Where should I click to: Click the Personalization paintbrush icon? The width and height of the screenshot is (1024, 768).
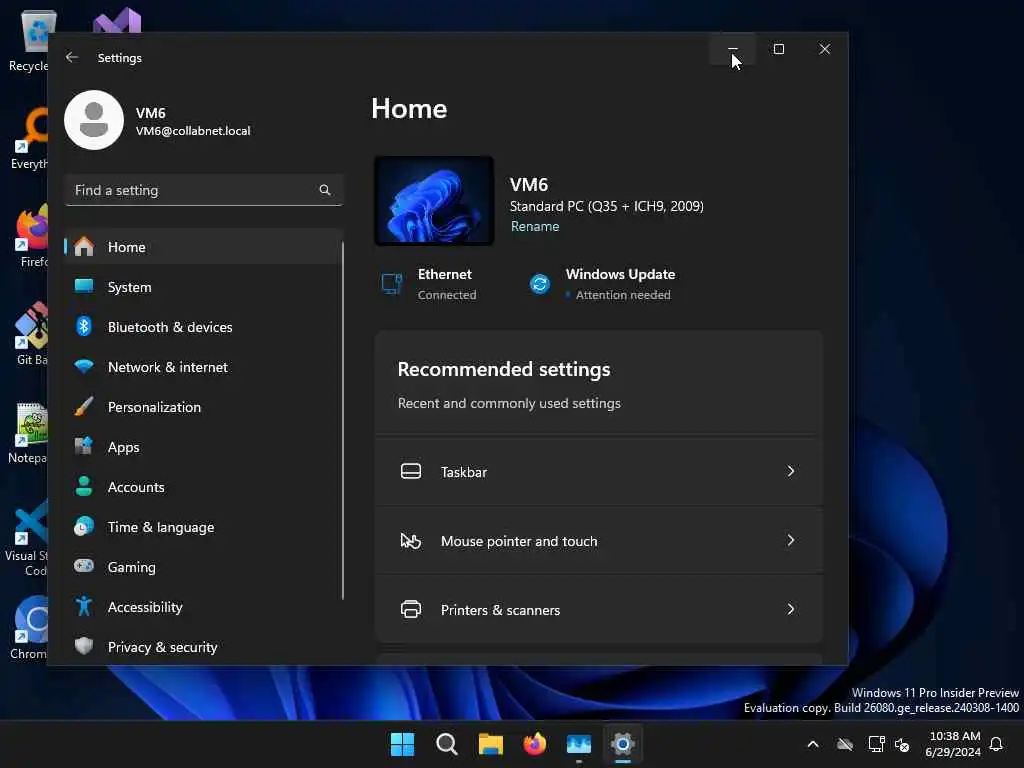click(84, 406)
